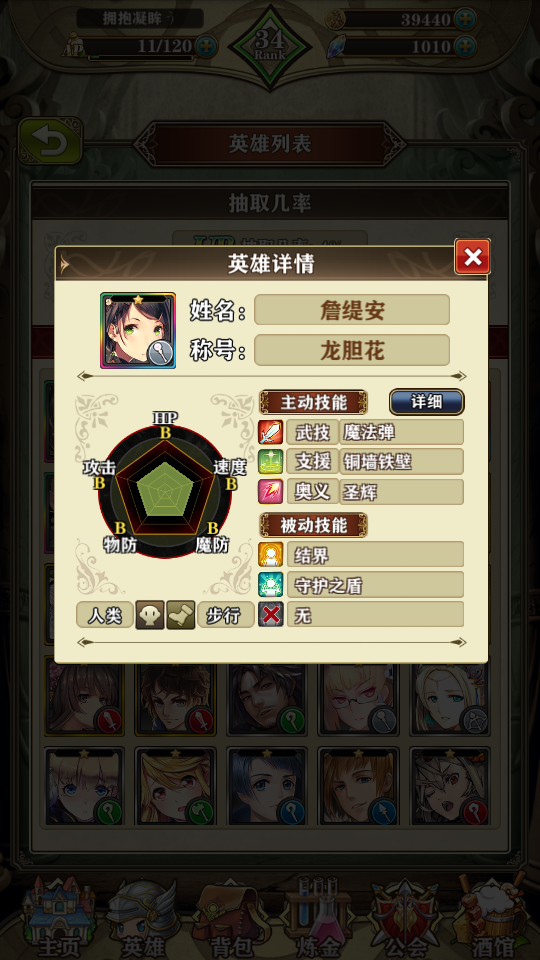Select the 支援 support skill icon
Image resolution: width=540 pixels, height=960 pixels.
pyautogui.click(x=271, y=462)
